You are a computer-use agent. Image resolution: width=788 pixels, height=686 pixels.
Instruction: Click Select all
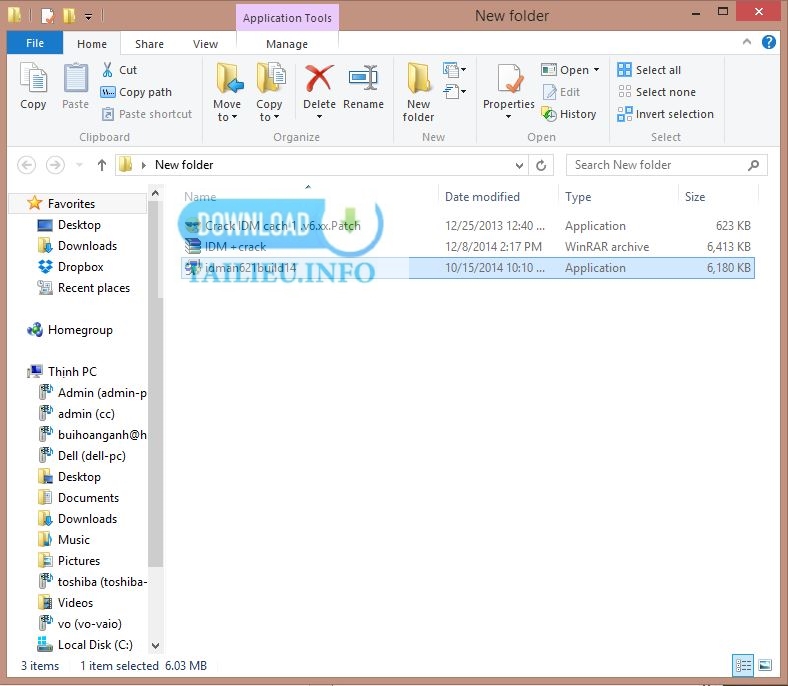[649, 70]
